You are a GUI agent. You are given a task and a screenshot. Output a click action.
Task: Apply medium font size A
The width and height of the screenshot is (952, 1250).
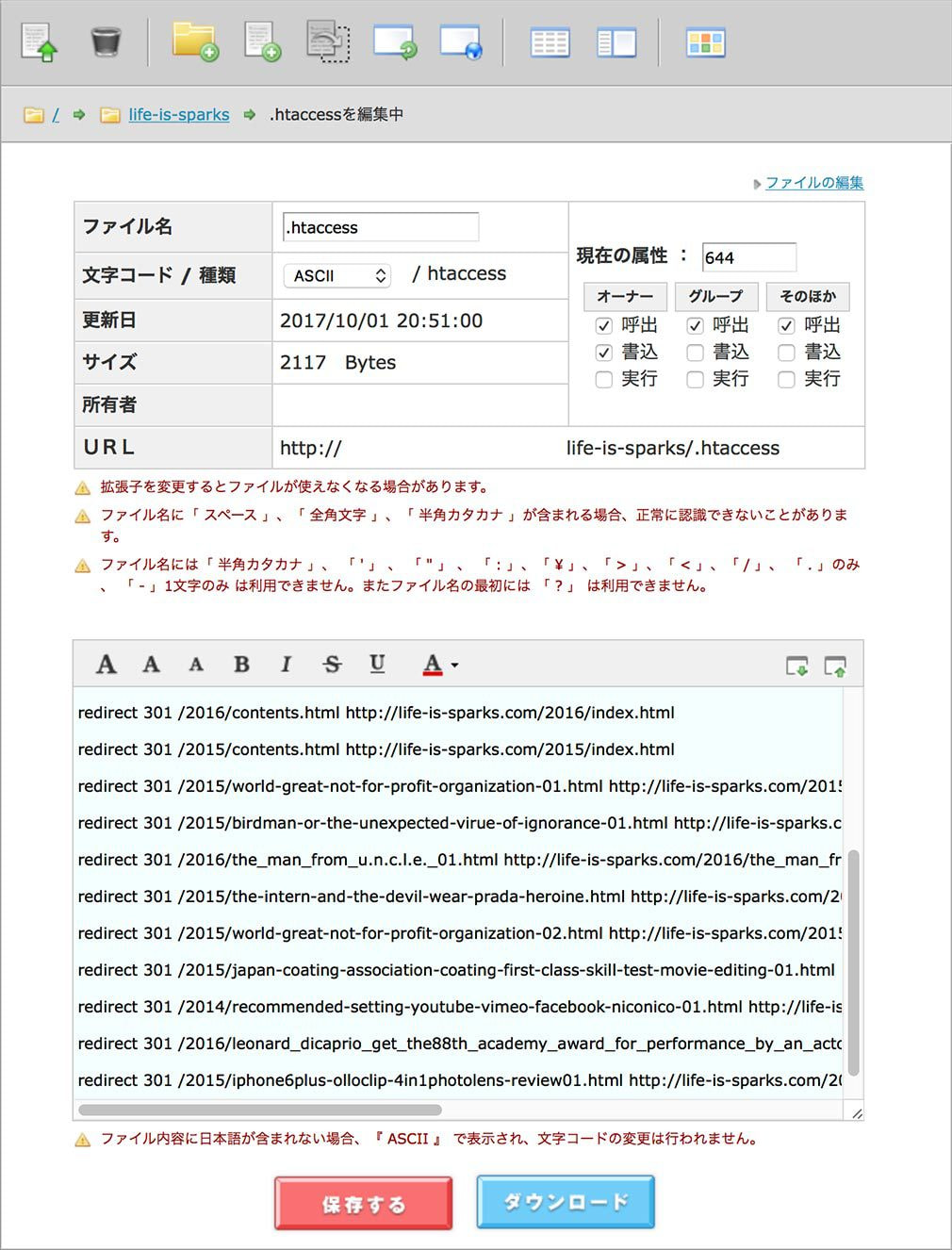[x=151, y=665]
